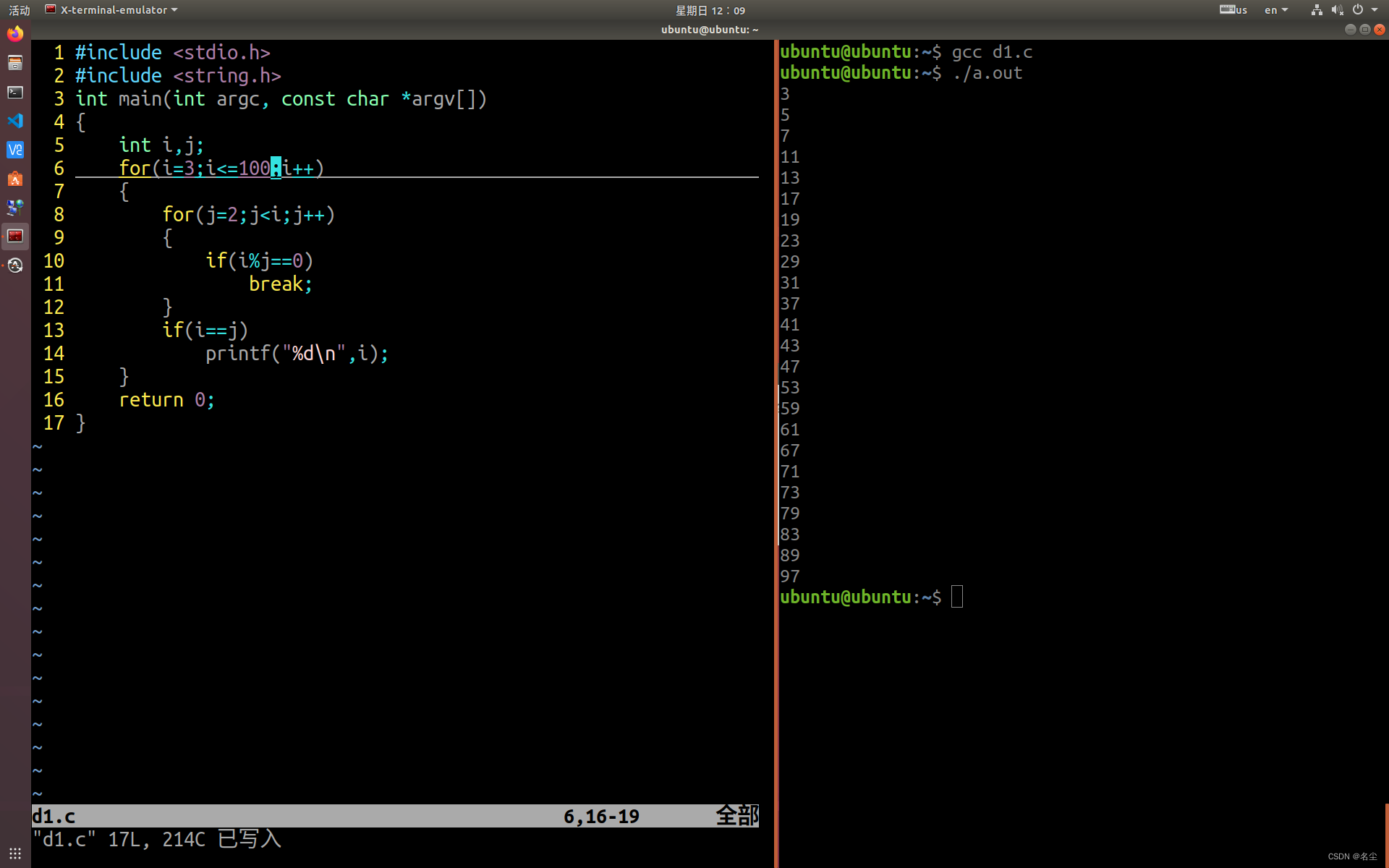This screenshot has width=1389, height=868.
Task: Launch the Terminal dock icon
Action: tap(15, 92)
